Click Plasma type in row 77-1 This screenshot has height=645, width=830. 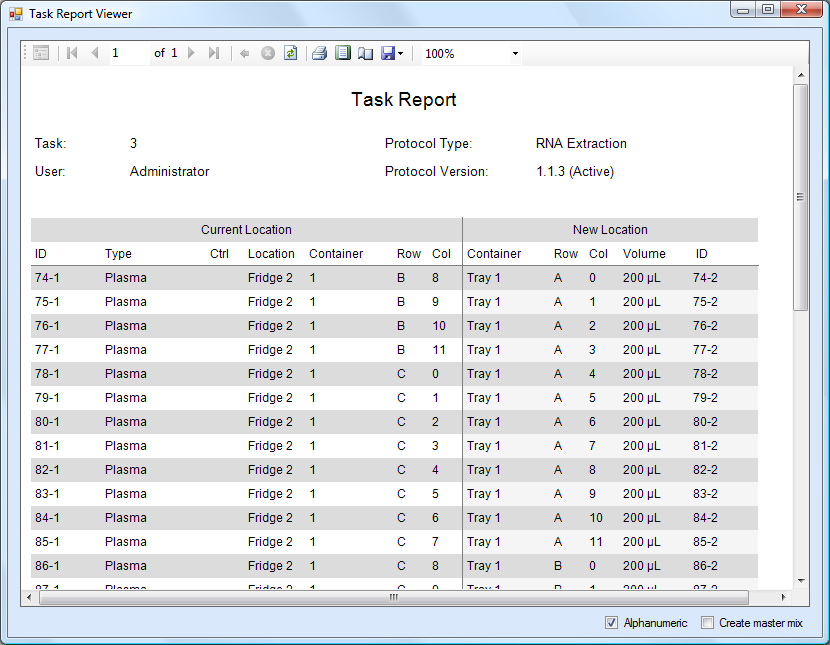pos(125,350)
